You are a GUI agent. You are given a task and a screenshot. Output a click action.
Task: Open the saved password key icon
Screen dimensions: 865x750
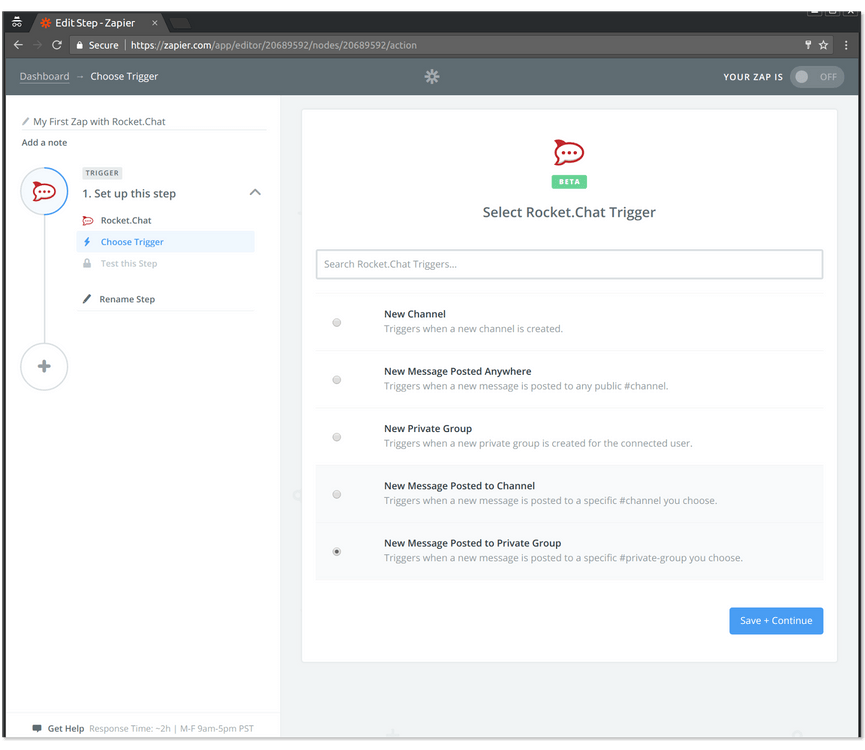(808, 45)
